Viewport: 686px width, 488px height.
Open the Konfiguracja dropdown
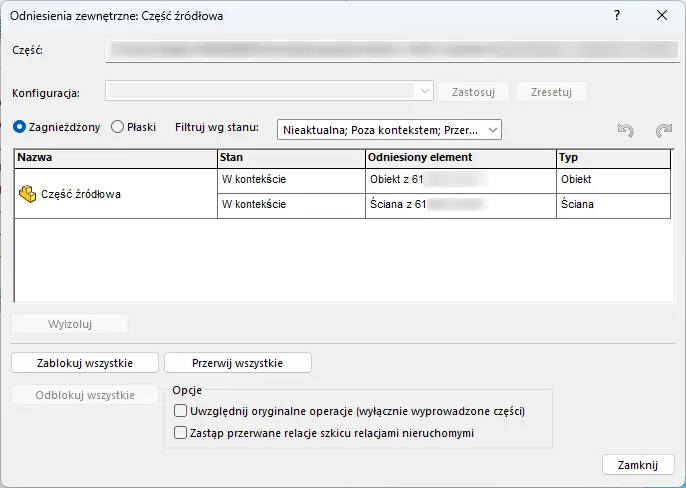[269, 91]
